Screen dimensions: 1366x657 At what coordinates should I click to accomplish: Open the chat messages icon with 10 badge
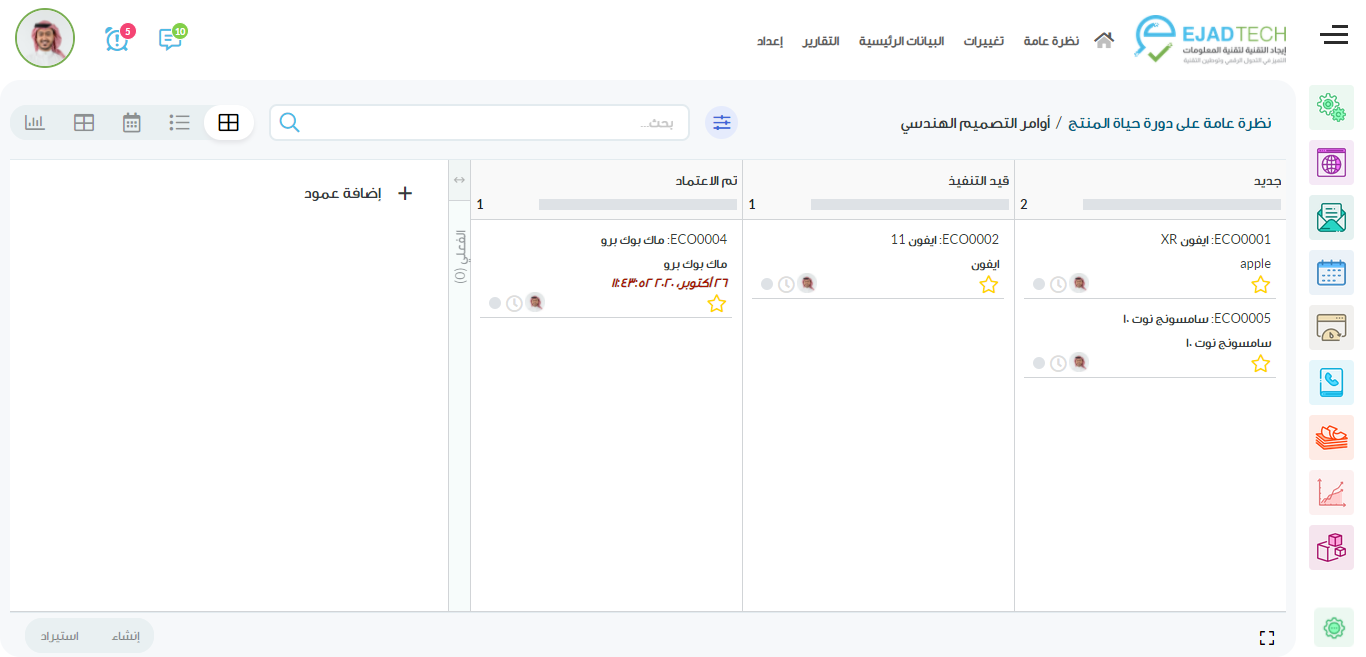[x=170, y=40]
